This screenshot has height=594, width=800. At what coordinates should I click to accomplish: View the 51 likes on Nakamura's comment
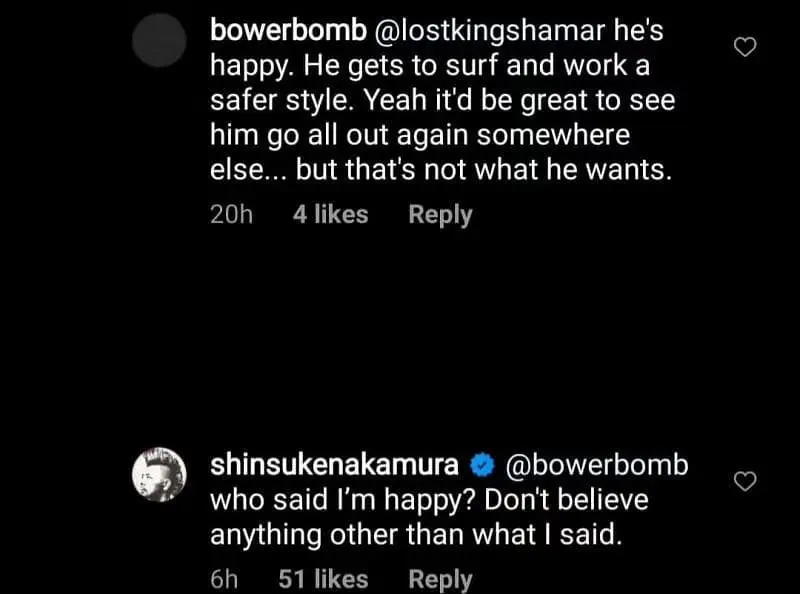322,579
